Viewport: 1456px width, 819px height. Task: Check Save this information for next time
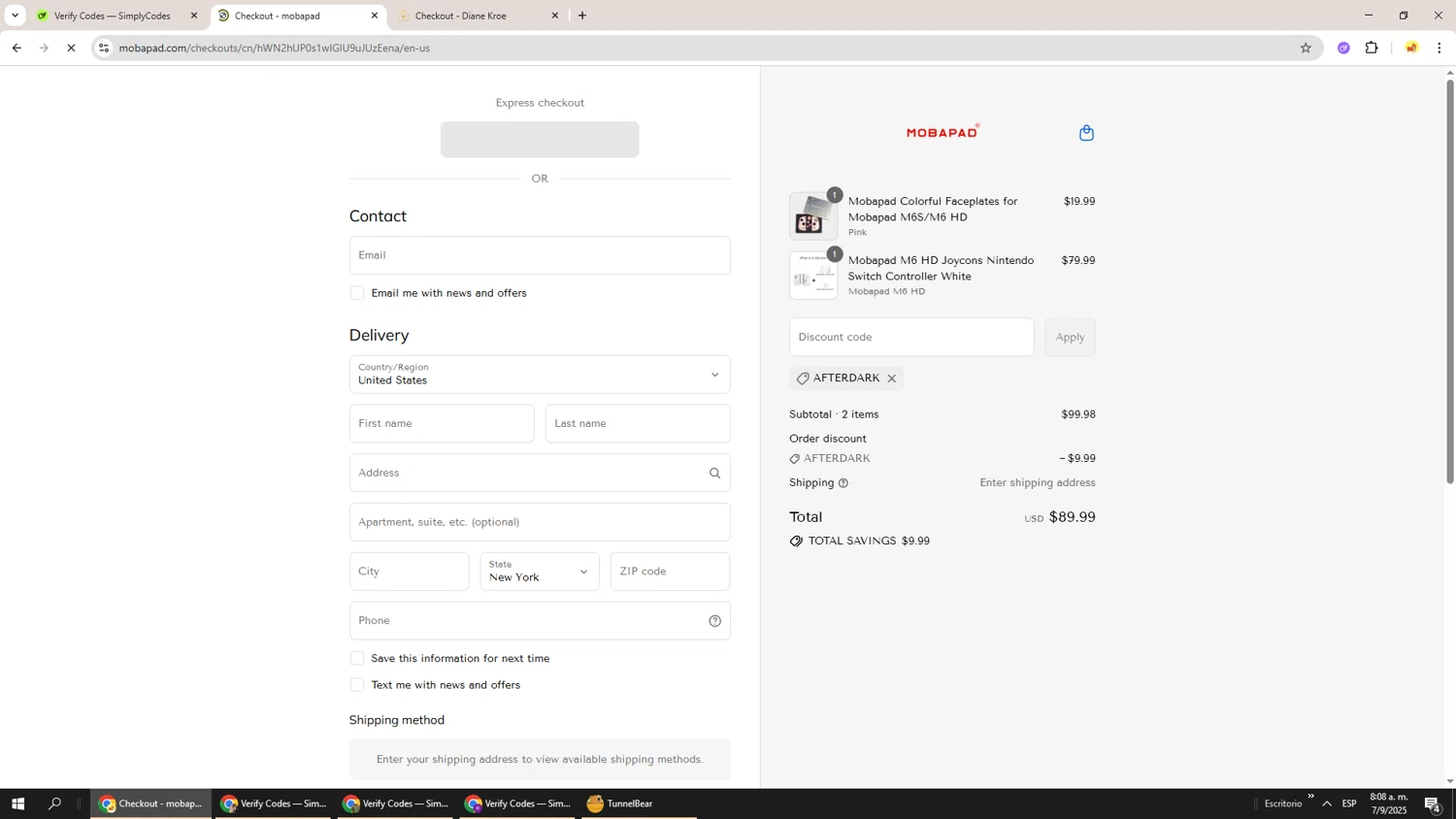point(357,658)
